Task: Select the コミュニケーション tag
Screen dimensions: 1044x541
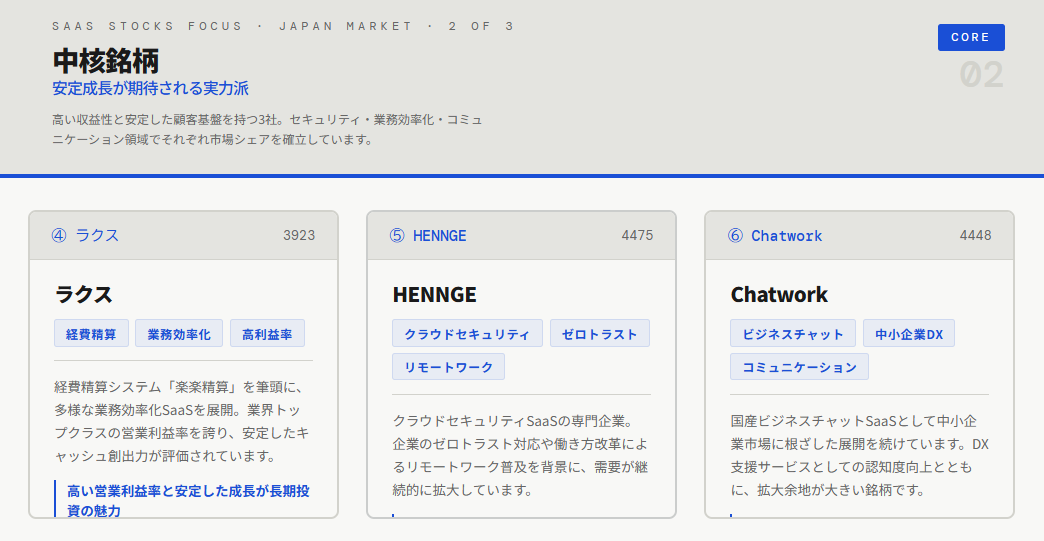Action: pyautogui.click(x=799, y=367)
